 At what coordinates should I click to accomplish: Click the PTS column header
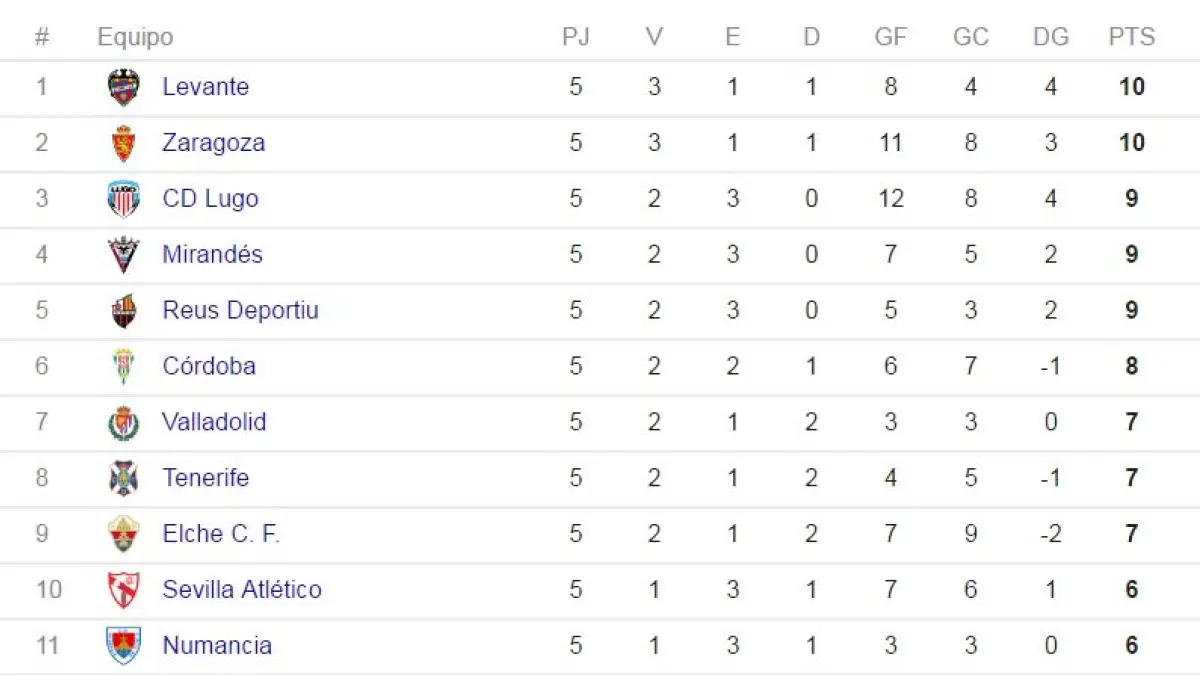pos(1131,38)
